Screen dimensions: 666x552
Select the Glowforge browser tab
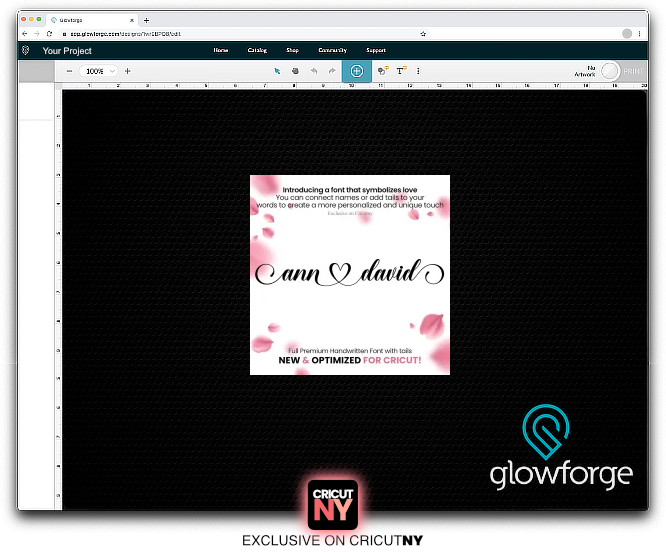[91, 20]
